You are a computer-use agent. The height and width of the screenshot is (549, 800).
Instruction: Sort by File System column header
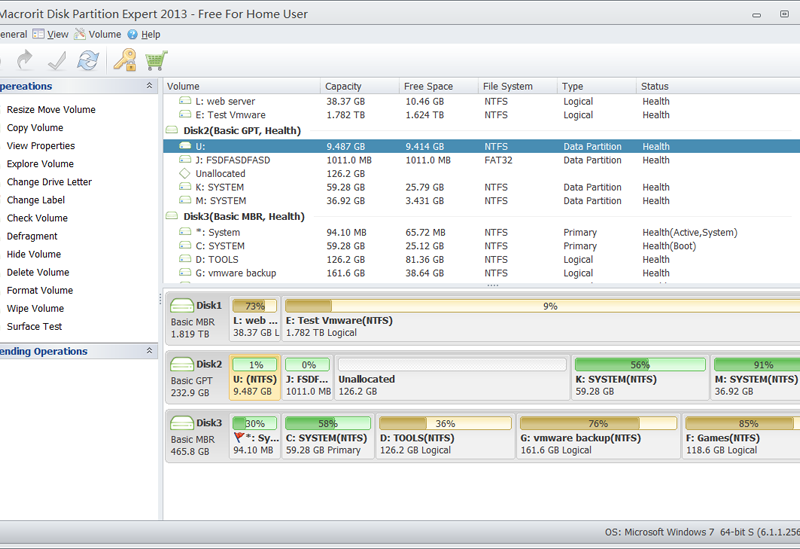click(x=517, y=86)
